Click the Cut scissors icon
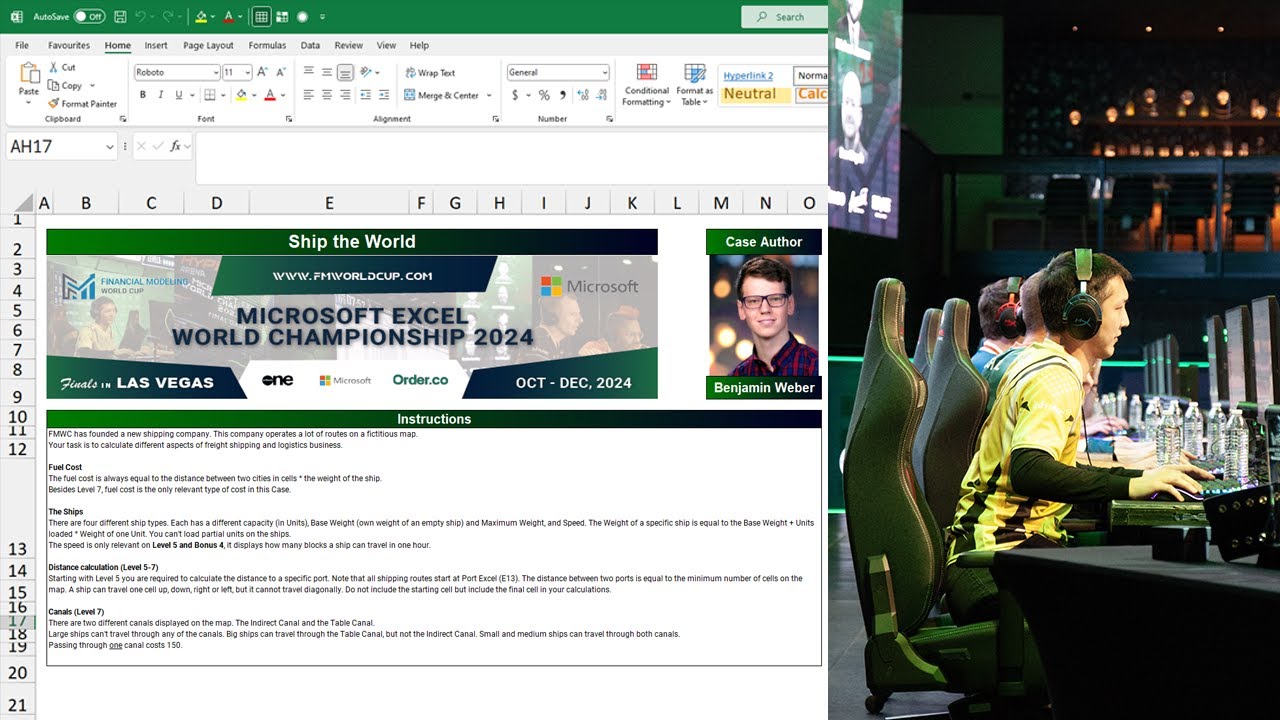1280x720 pixels. pyautogui.click(x=53, y=67)
